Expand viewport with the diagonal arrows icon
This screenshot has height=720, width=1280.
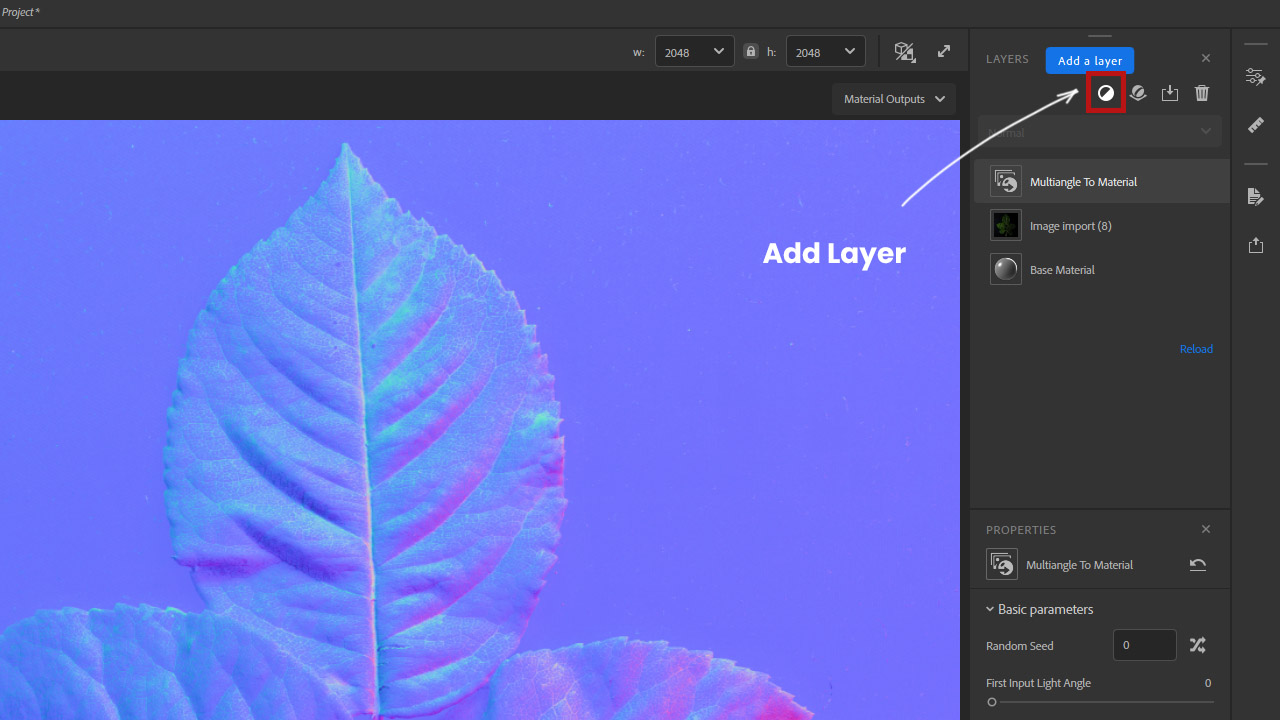pos(944,52)
